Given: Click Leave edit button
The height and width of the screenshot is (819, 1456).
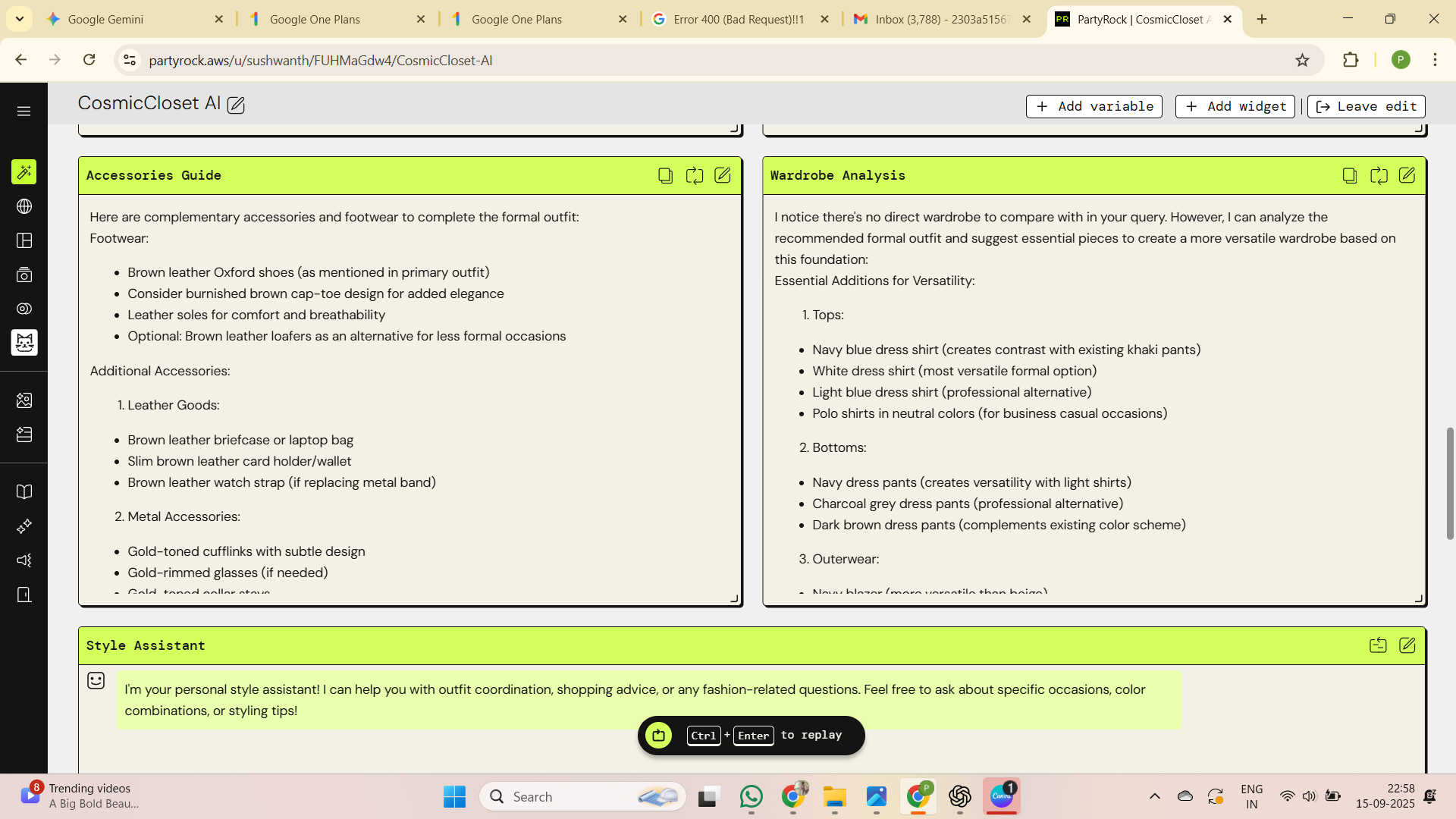Looking at the screenshot, I should [x=1366, y=106].
